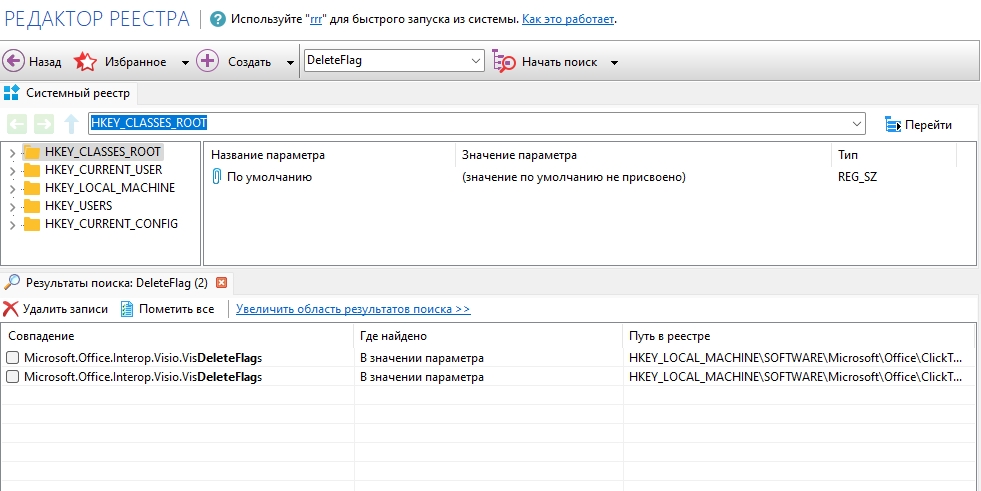Screen dimensions: 981x491
Task: Click the Create plus icon
Action: pyautogui.click(x=207, y=61)
